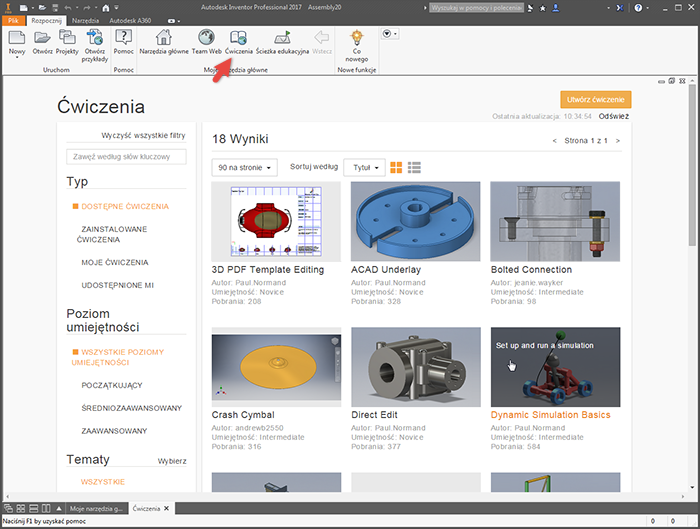Click the Ćwiczenia ribbon icon
The image size is (700, 529).
(x=238, y=37)
